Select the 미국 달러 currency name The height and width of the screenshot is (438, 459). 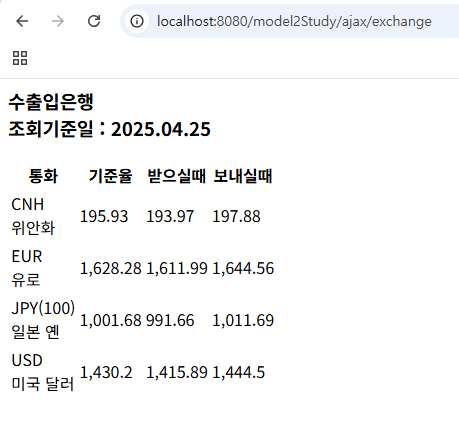[42, 384]
